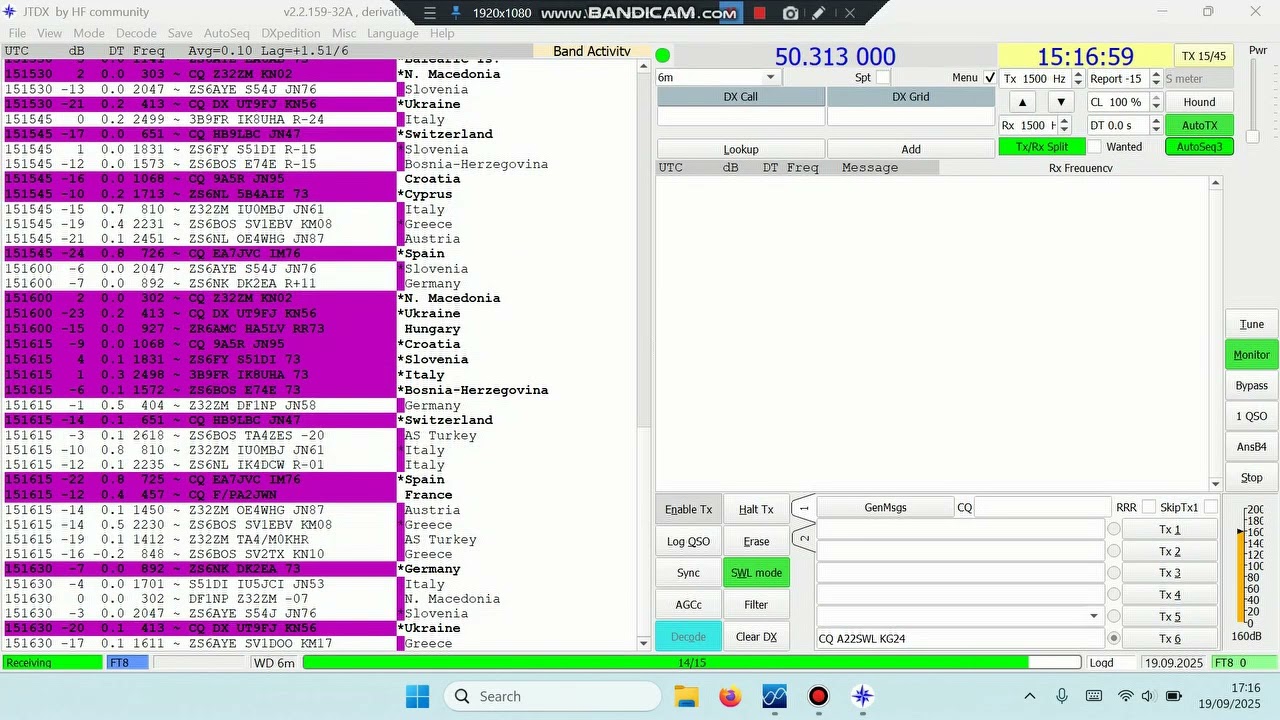Open the DXpedition menu

(x=291, y=33)
